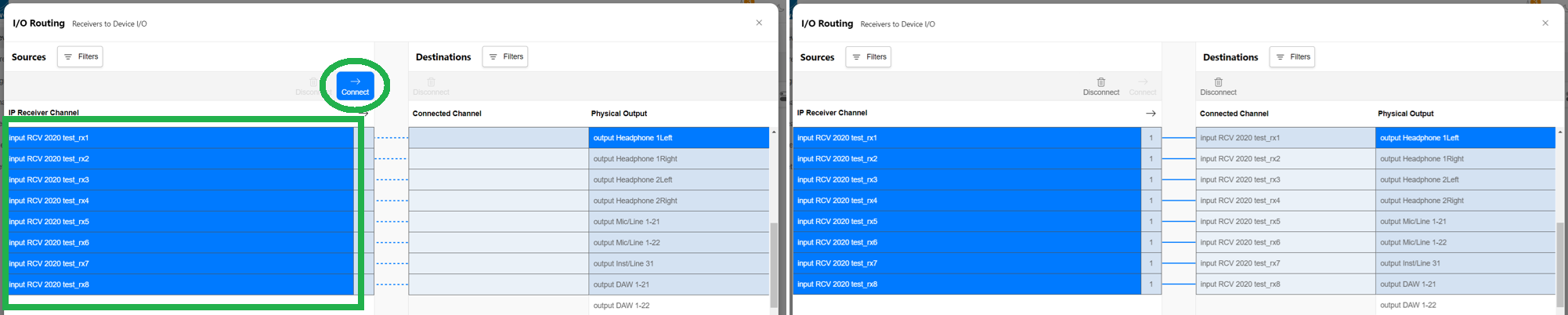Click Destinations scrollbar in right window
This screenshot has height=315, width=1568.
click(x=1560, y=265)
